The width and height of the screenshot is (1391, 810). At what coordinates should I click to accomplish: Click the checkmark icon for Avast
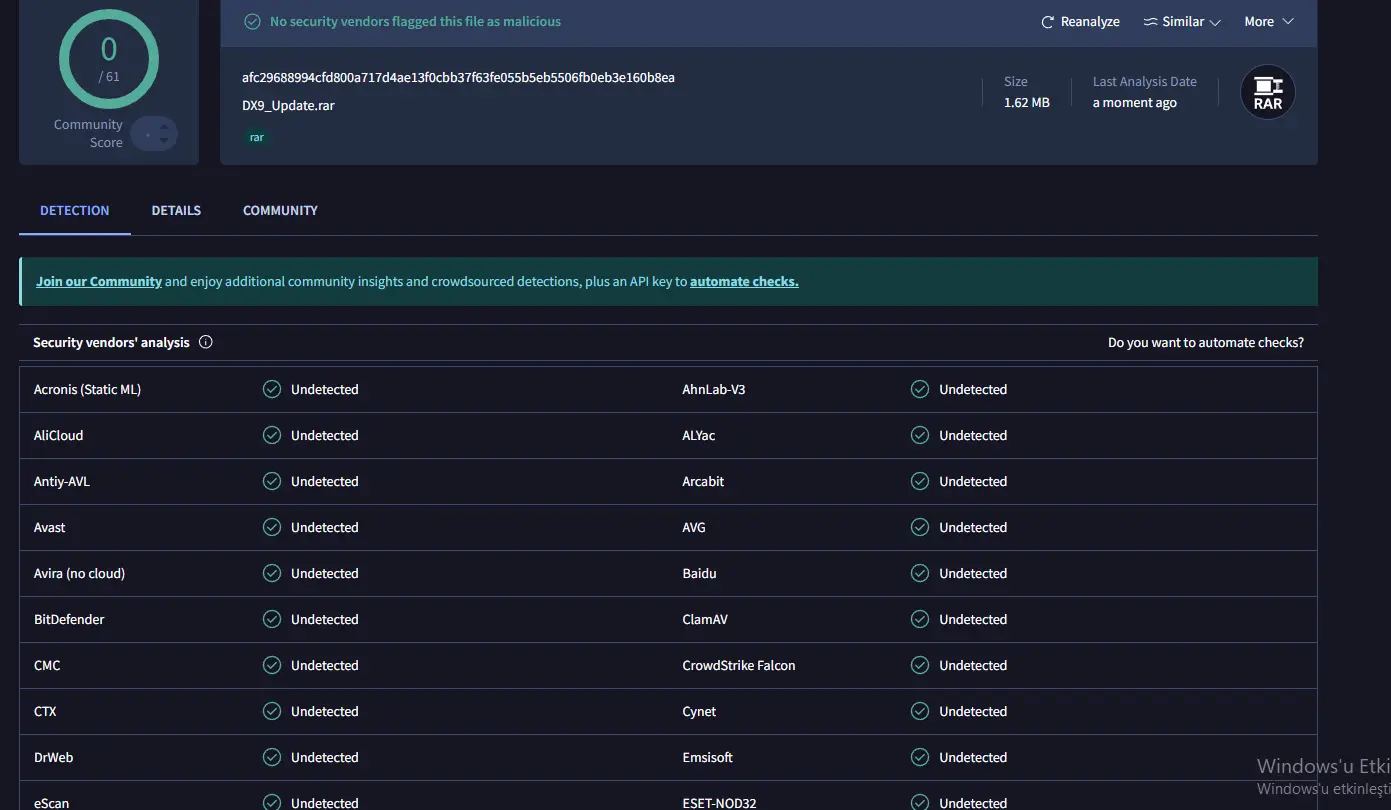point(272,527)
